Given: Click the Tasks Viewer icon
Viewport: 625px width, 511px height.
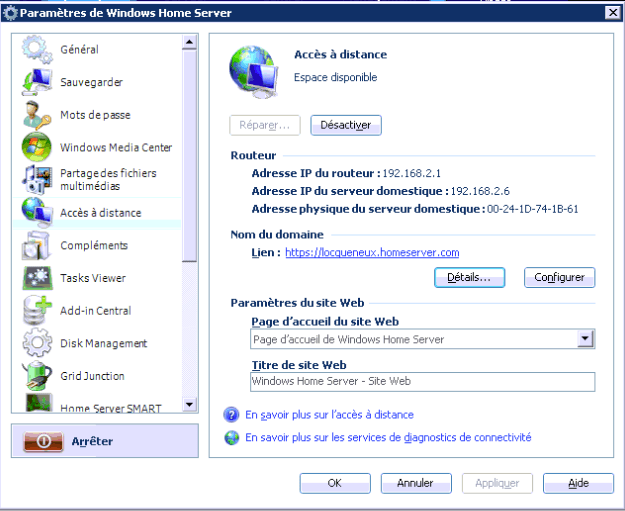Looking at the screenshot, I should tap(37, 278).
